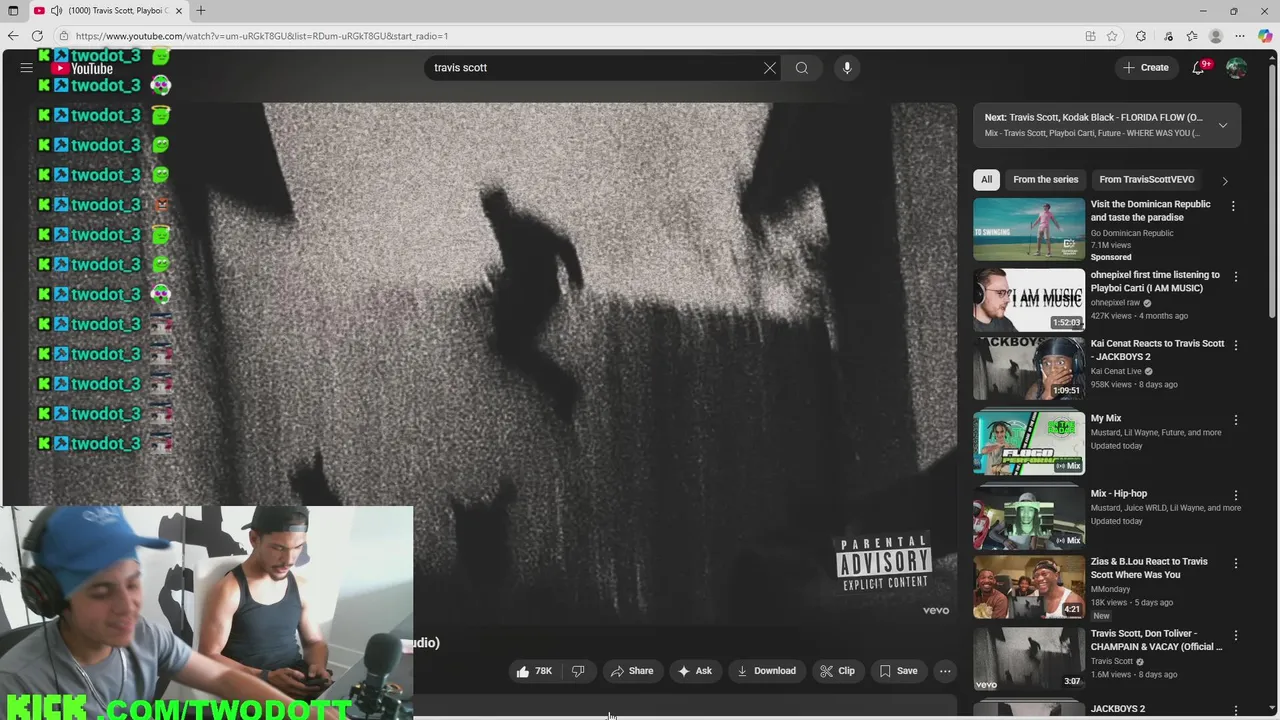Open the Zias & B.Lou reaction thumbnail
Screen dimensions: 1280x720
pyautogui.click(x=1029, y=587)
